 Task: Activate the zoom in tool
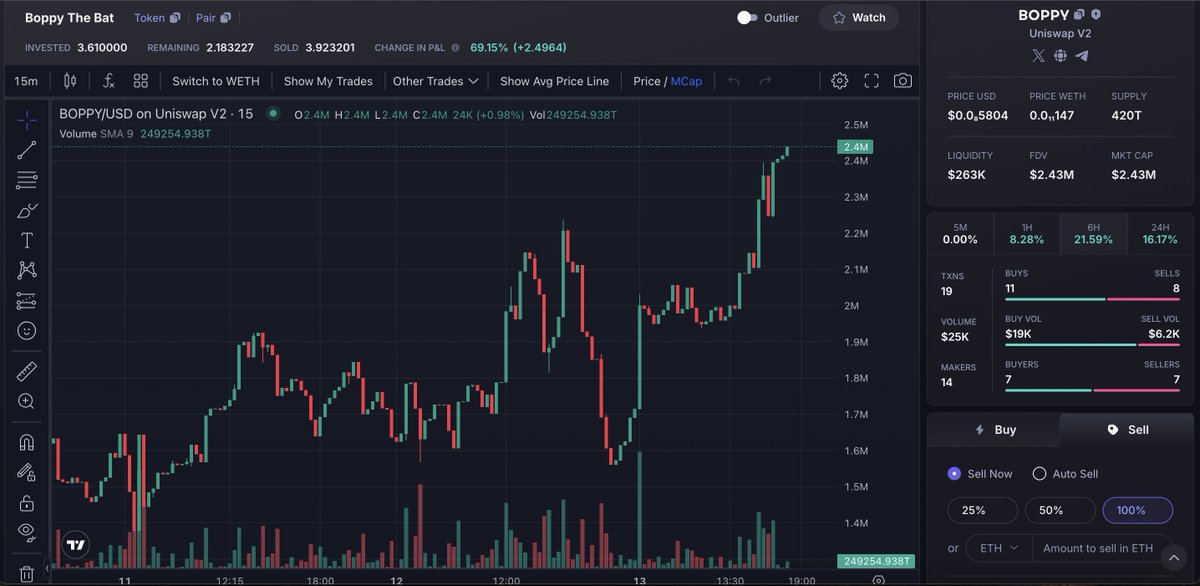pos(27,402)
